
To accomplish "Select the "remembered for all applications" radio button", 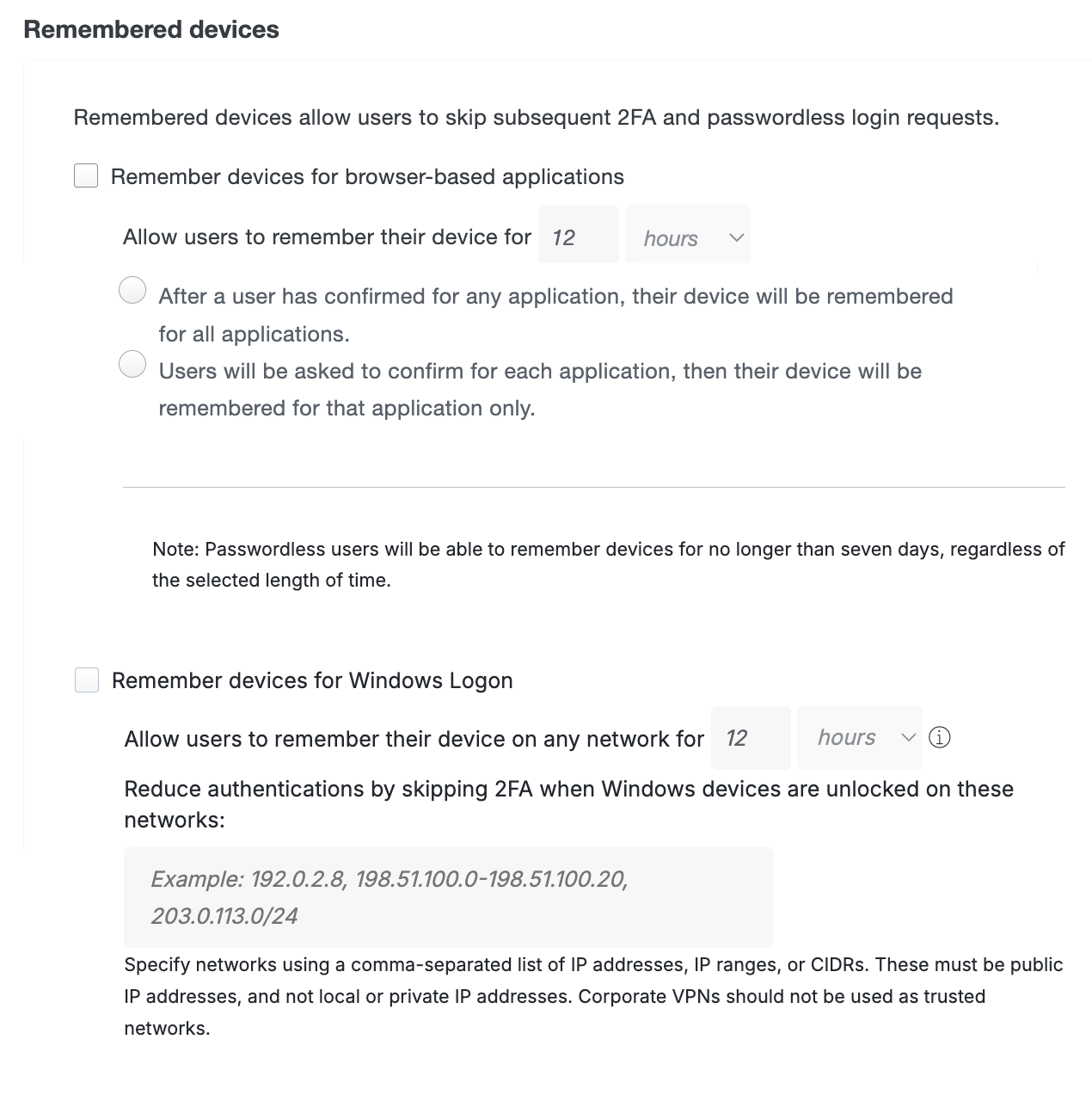I will pyautogui.click(x=132, y=291).
